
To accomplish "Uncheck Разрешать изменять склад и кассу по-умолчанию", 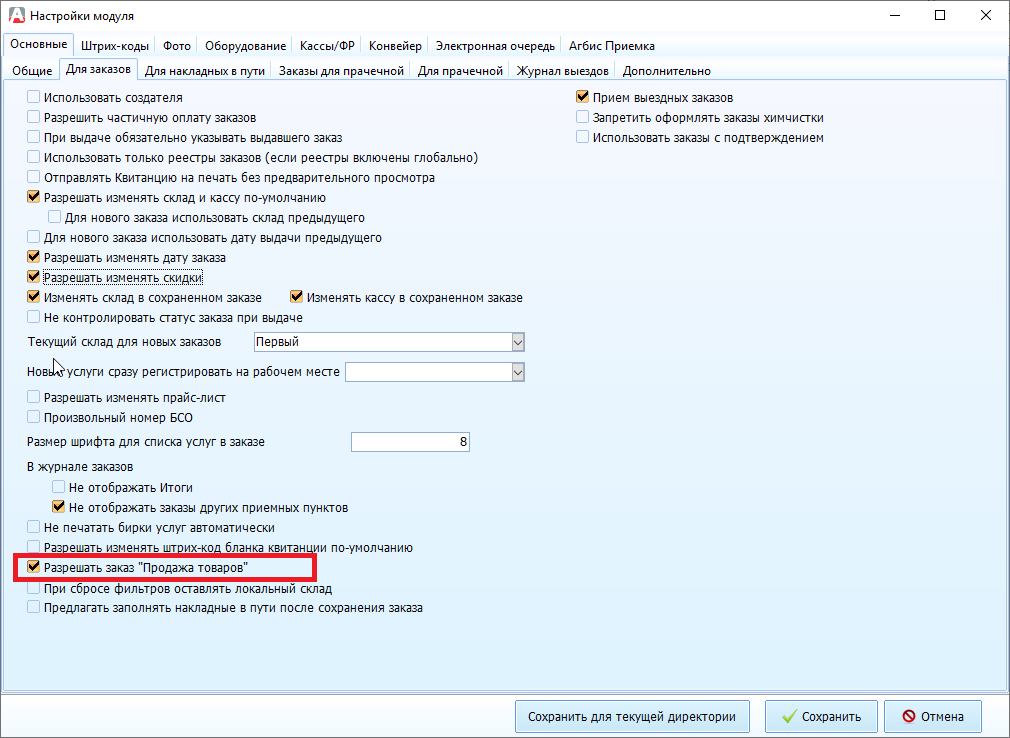I will coord(33,197).
